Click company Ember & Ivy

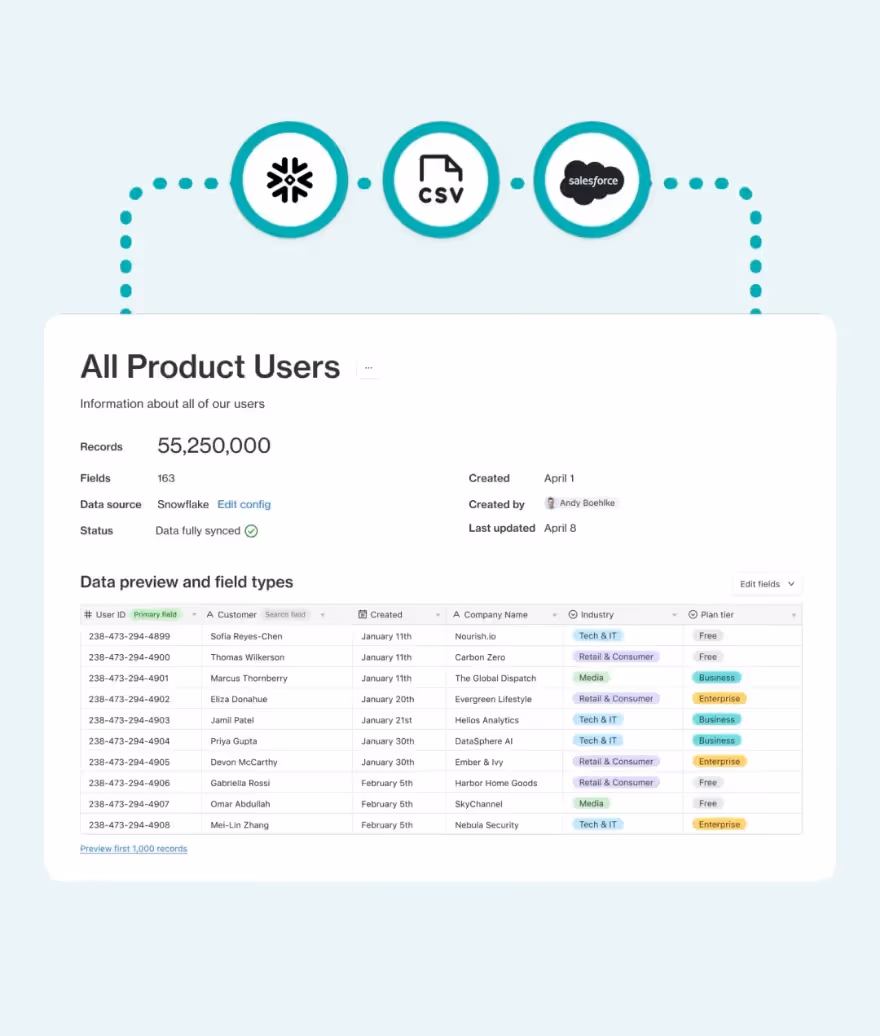point(479,762)
